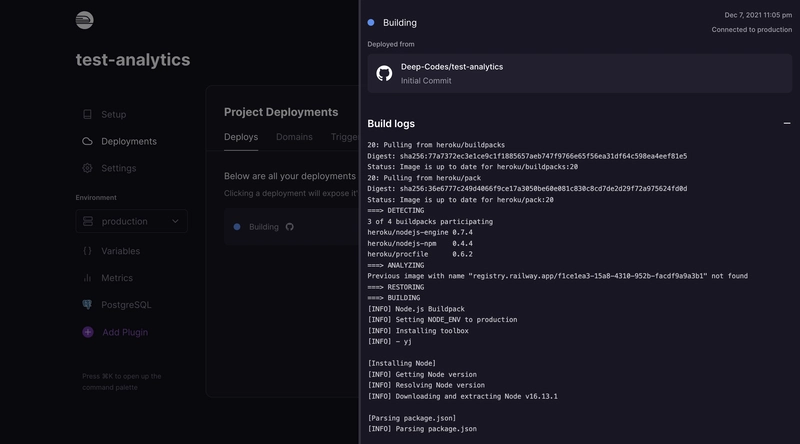Image resolution: width=800 pixels, height=444 pixels.
Task: Click the Deployments cloud icon
Action: click(88, 142)
